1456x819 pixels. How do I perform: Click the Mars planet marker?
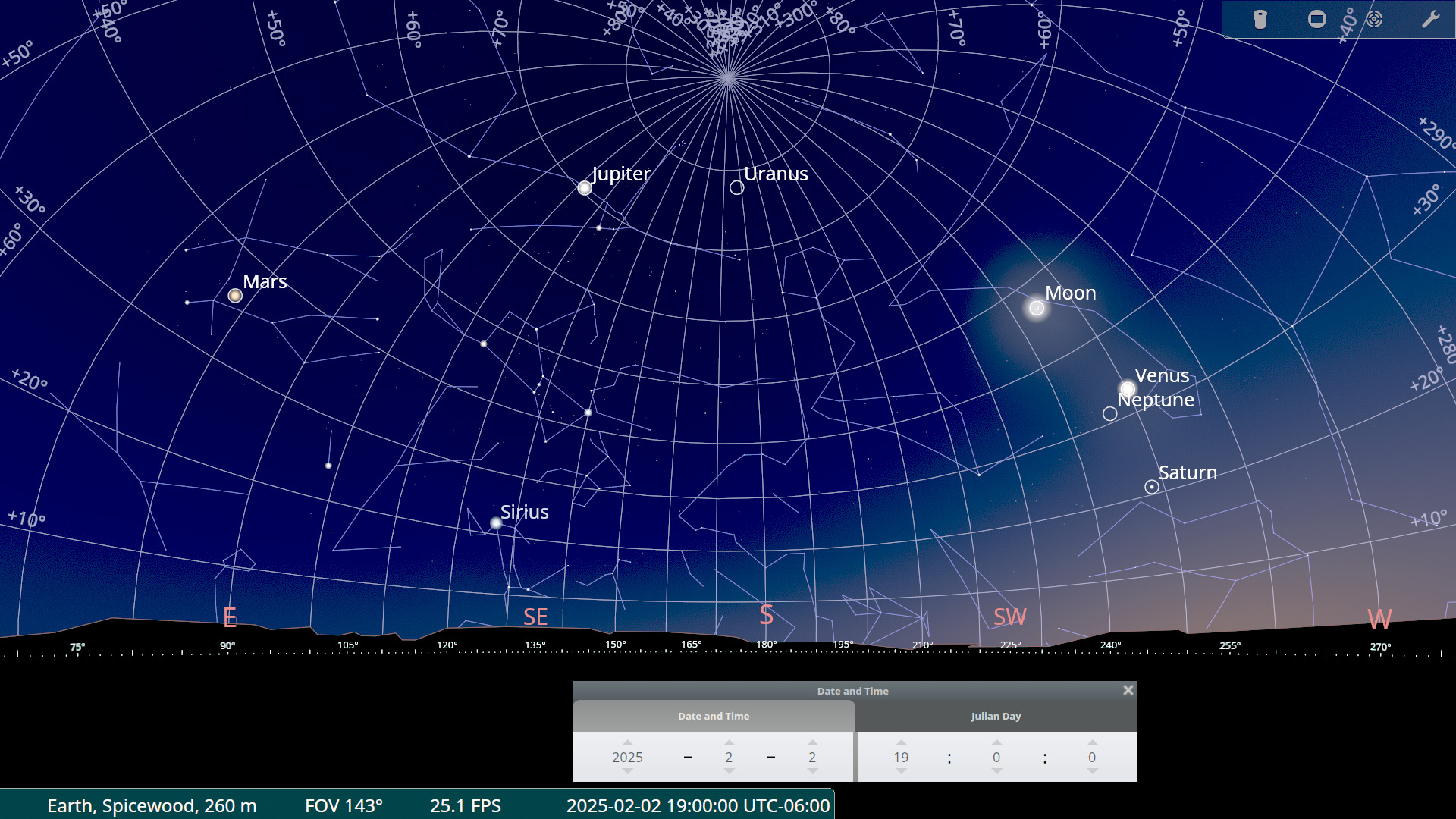(235, 296)
